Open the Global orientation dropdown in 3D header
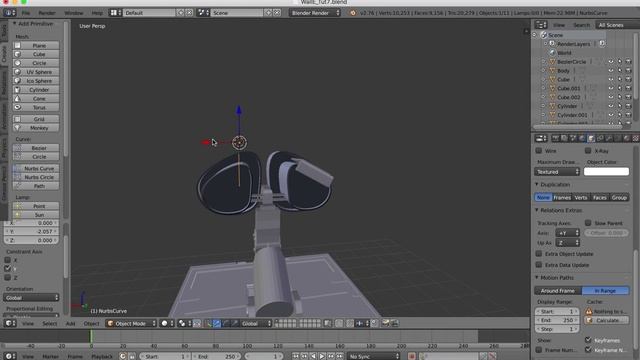 [256, 323]
